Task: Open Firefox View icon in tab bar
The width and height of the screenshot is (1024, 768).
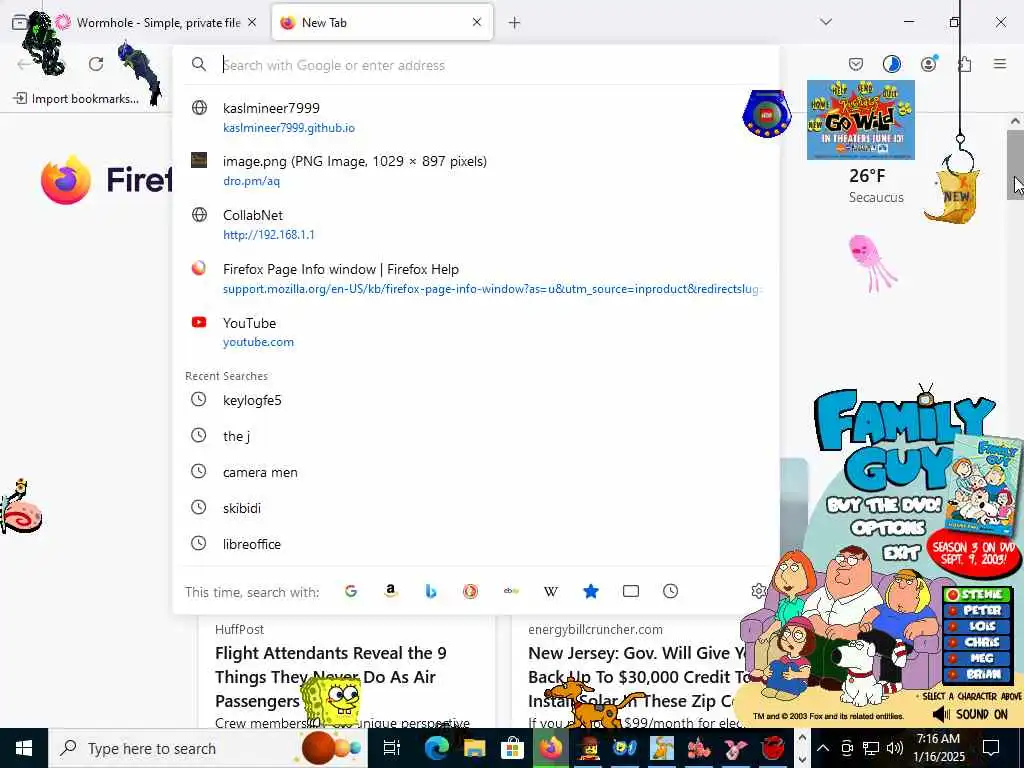Action: 20,22
